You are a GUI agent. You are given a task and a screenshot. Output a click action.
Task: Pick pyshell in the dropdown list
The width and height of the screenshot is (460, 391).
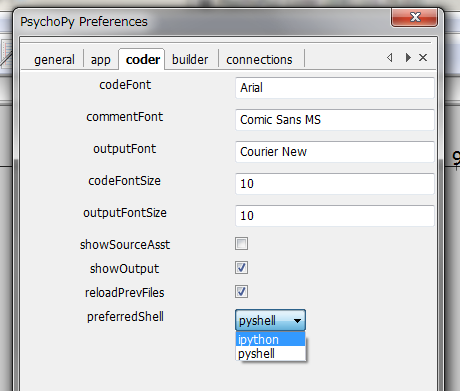tap(270, 354)
